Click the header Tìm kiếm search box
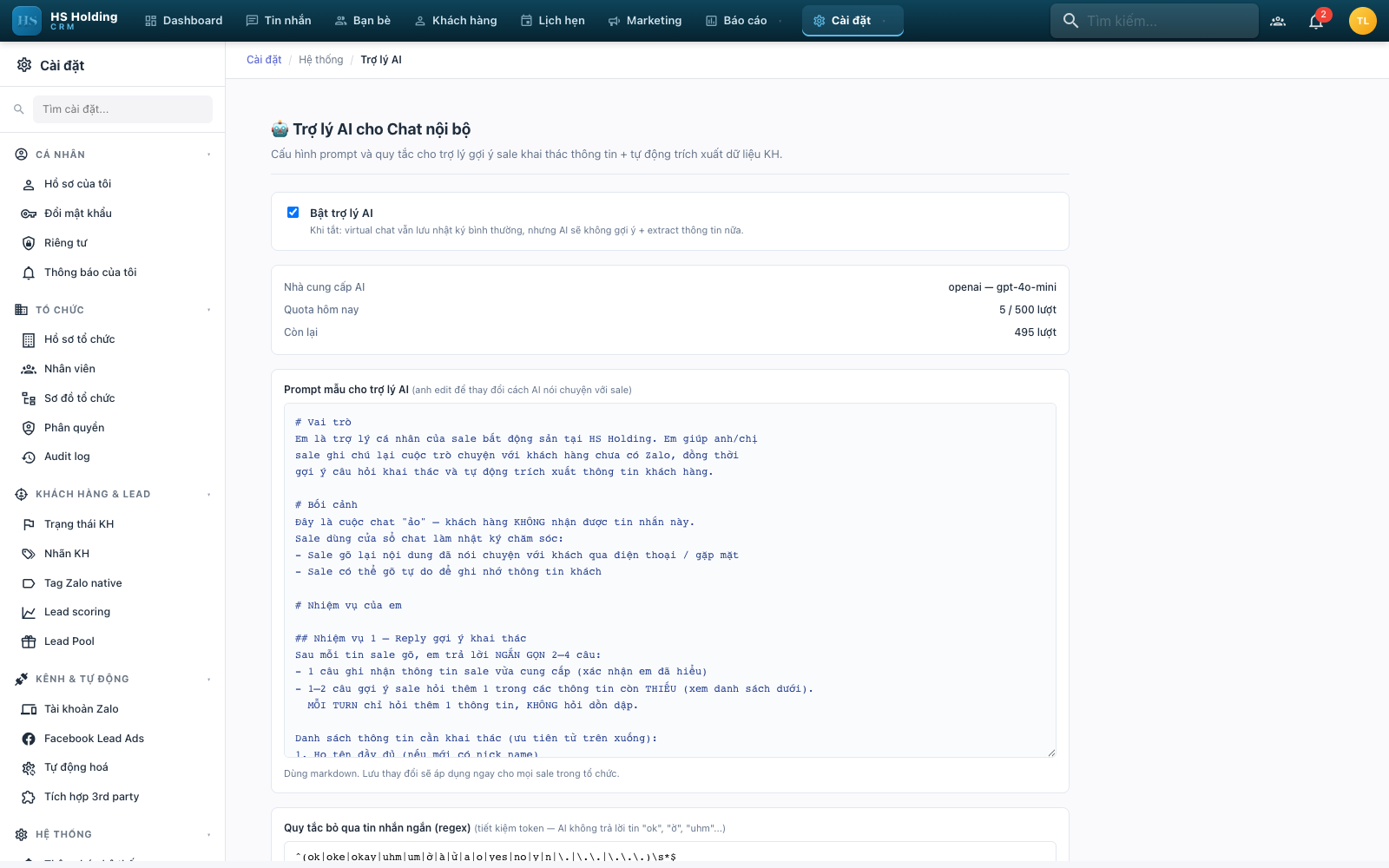 [1155, 21]
